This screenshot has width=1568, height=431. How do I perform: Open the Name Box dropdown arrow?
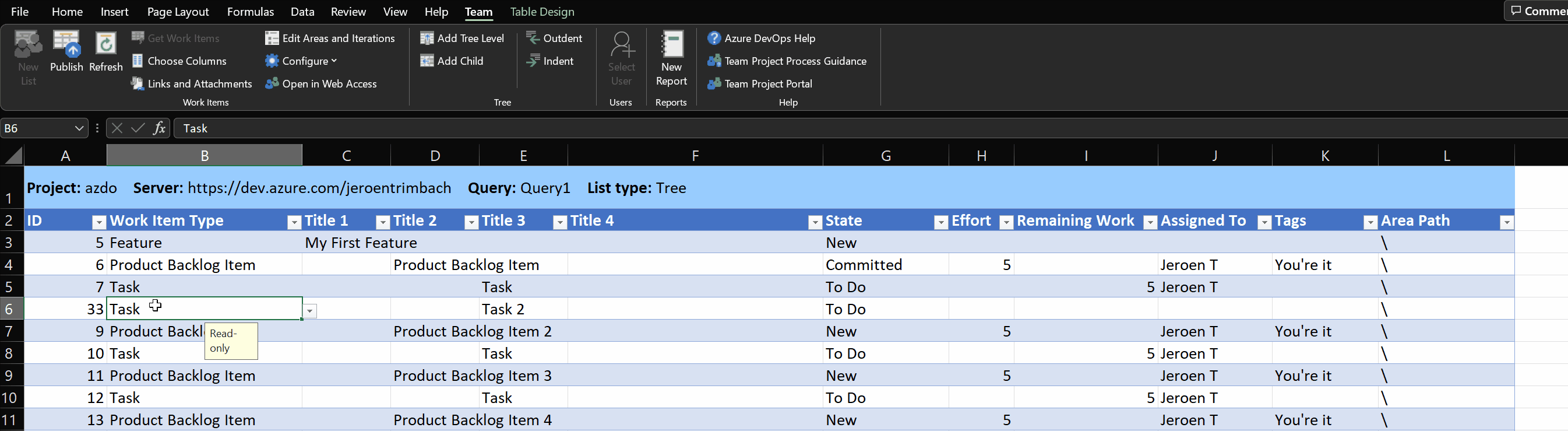click(x=79, y=128)
